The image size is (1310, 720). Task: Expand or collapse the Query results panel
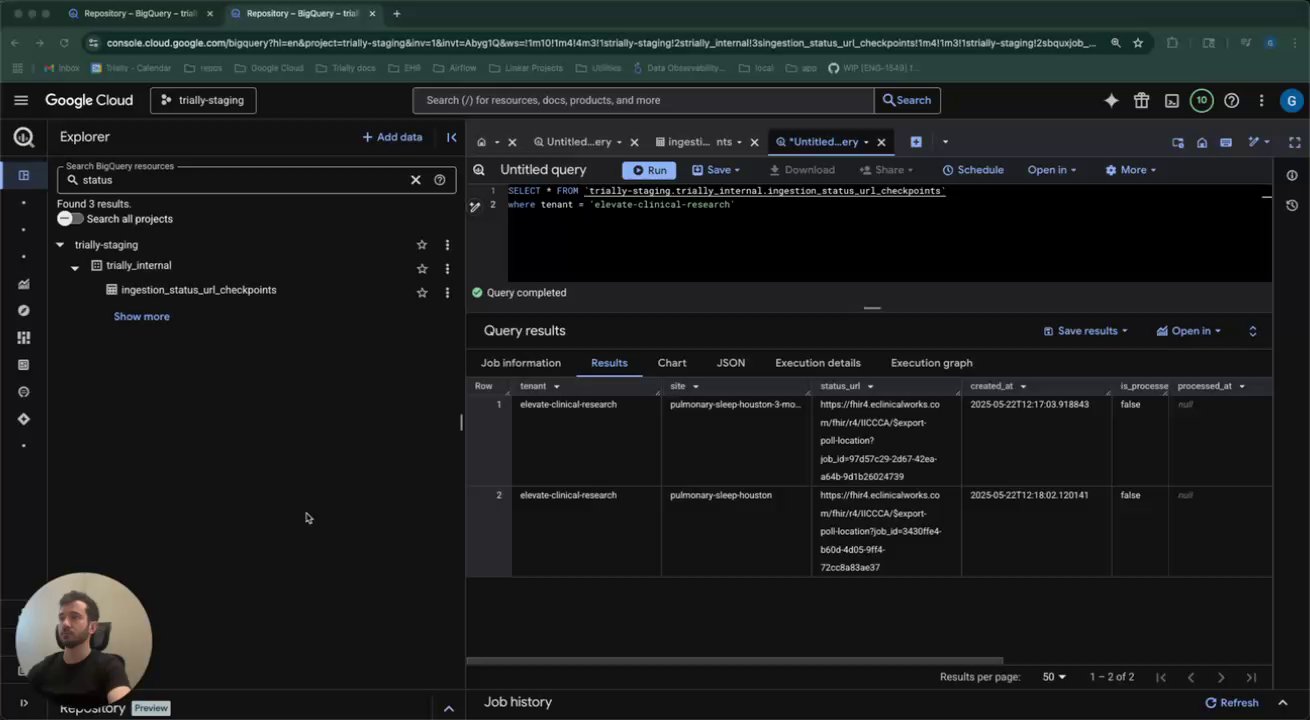(x=1253, y=331)
